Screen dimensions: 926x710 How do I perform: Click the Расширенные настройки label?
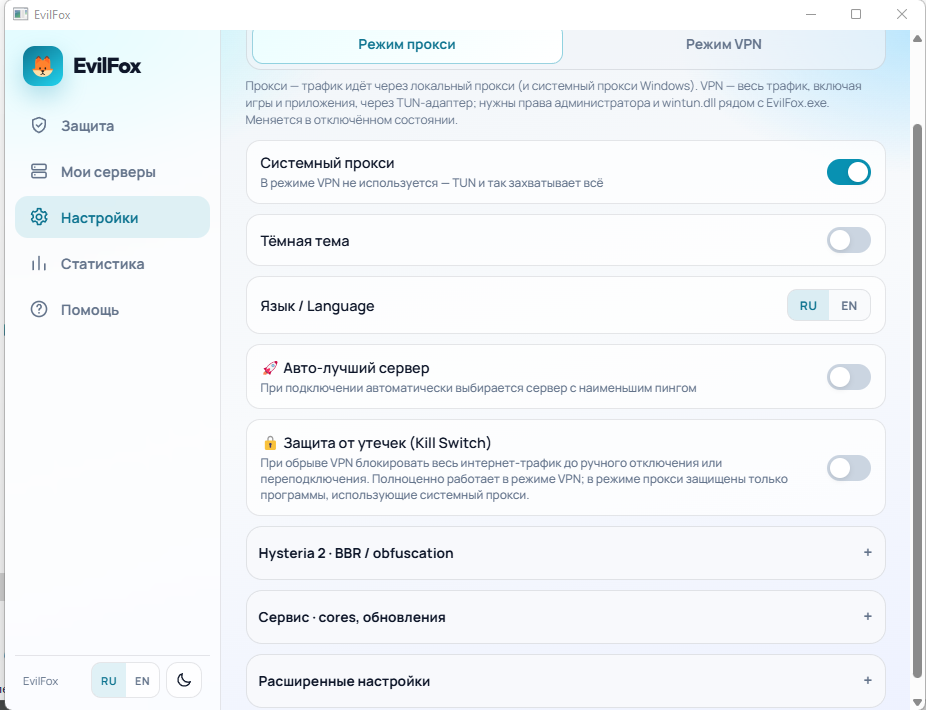[344, 681]
